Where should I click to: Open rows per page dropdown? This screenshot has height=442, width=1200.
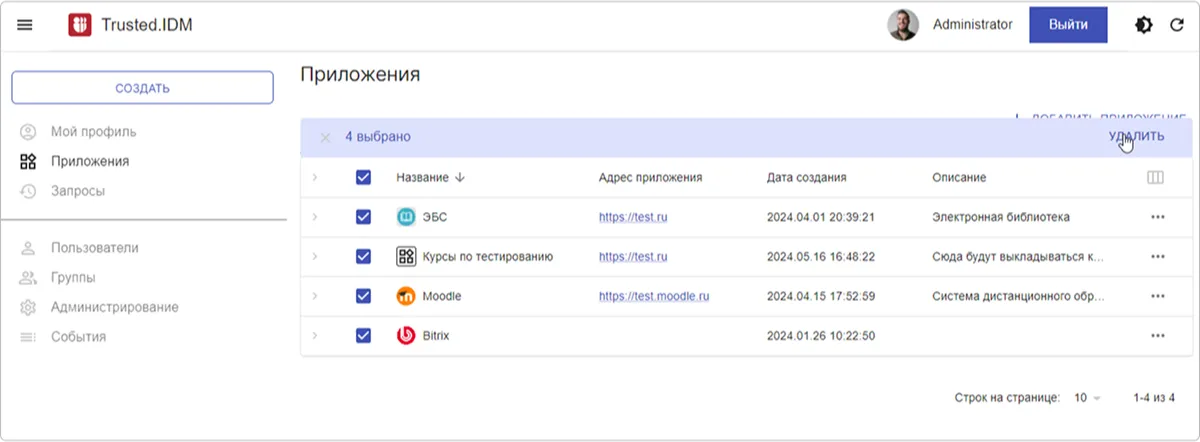coord(1086,398)
